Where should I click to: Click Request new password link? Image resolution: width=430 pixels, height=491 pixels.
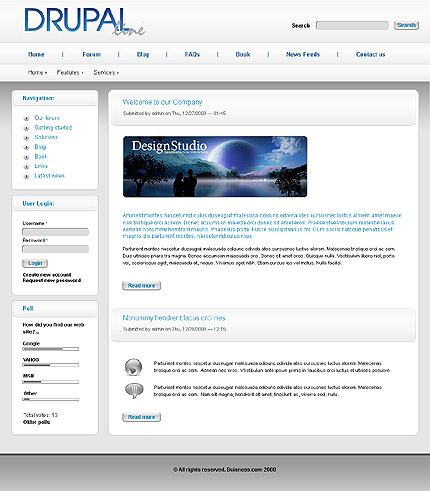[52, 281]
